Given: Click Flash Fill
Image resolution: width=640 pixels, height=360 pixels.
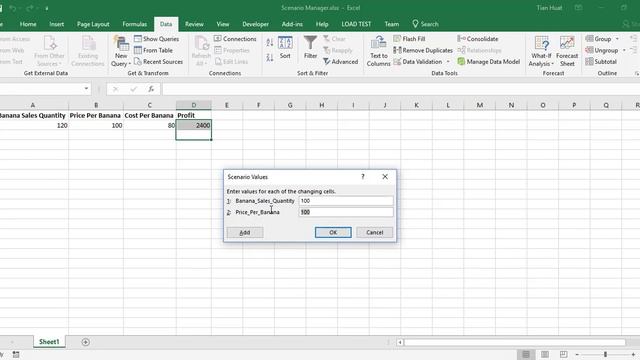Looking at the screenshot, I should click(409, 39).
